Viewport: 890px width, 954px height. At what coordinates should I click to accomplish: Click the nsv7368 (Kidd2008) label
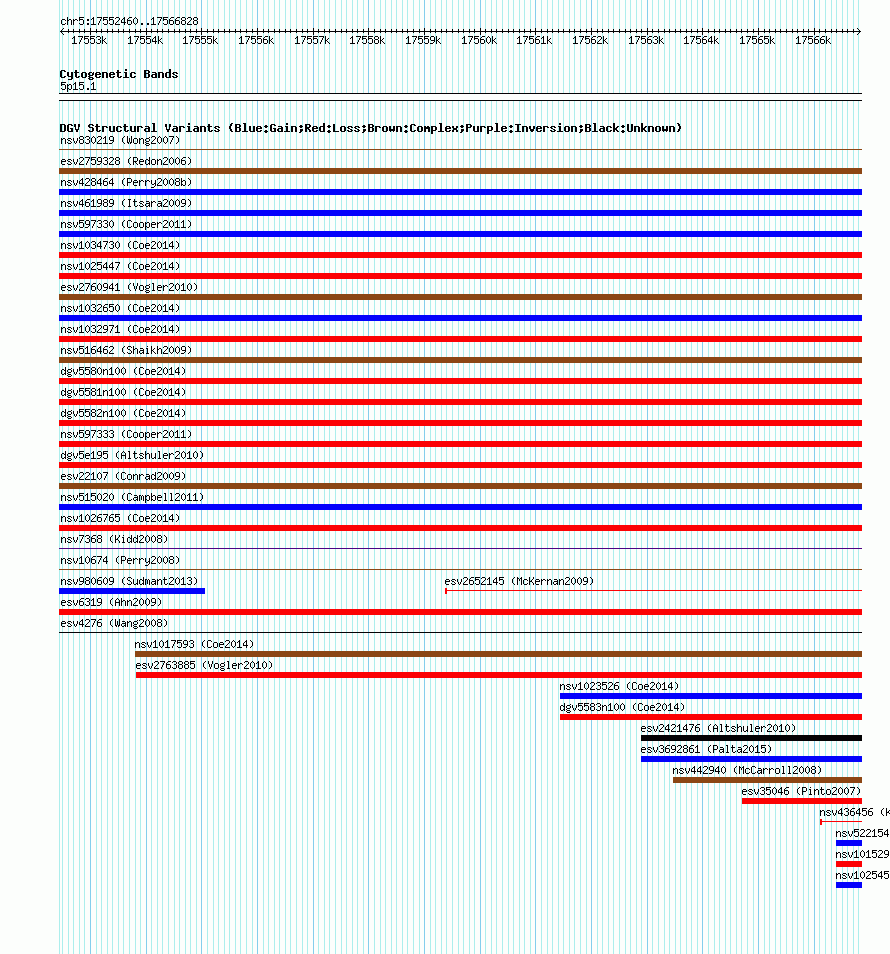[x=114, y=539]
